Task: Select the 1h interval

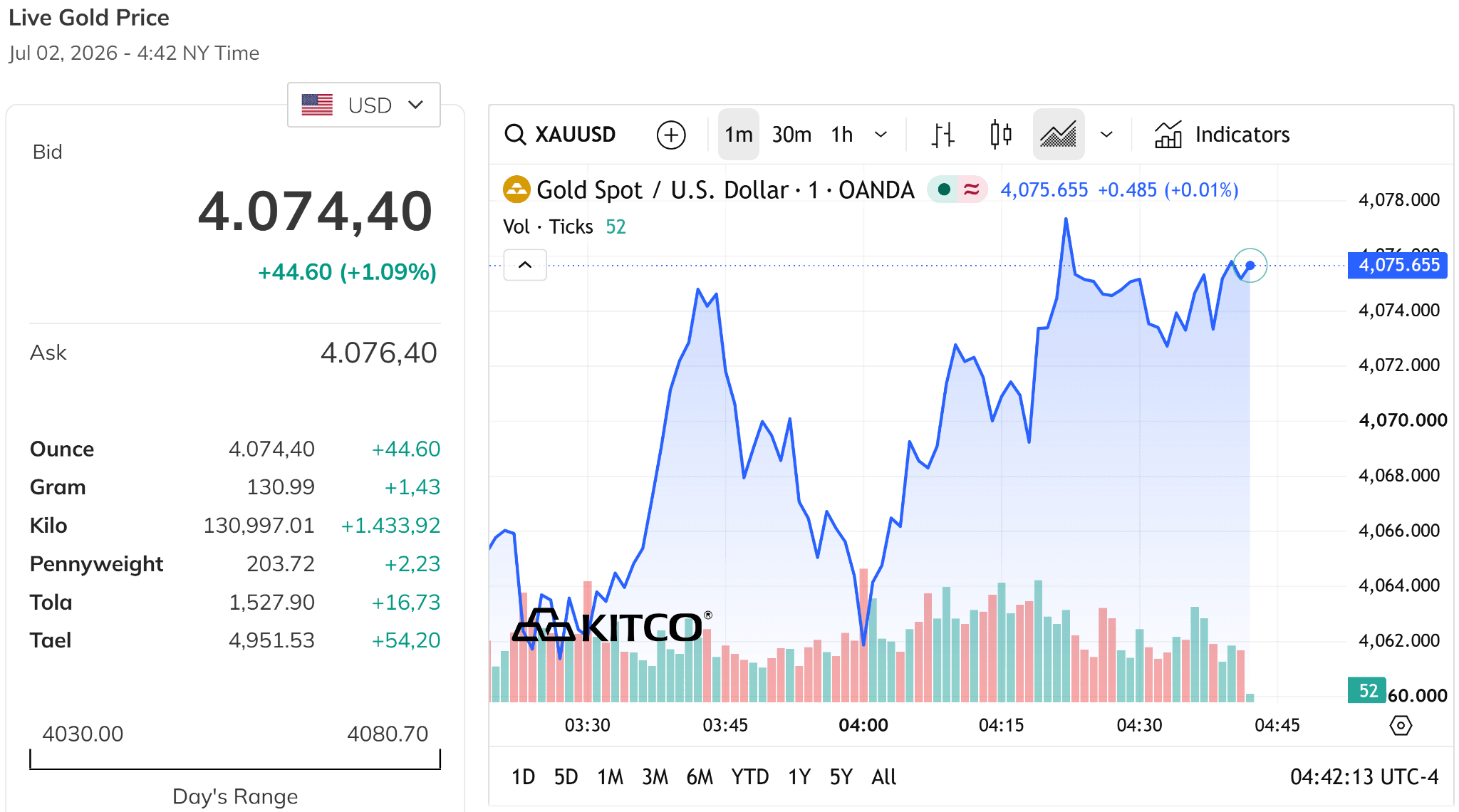Action: [x=841, y=134]
